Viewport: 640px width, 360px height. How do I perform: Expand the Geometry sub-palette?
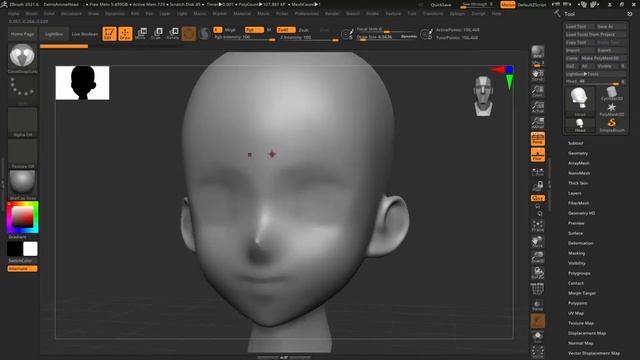(x=578, y=153)
